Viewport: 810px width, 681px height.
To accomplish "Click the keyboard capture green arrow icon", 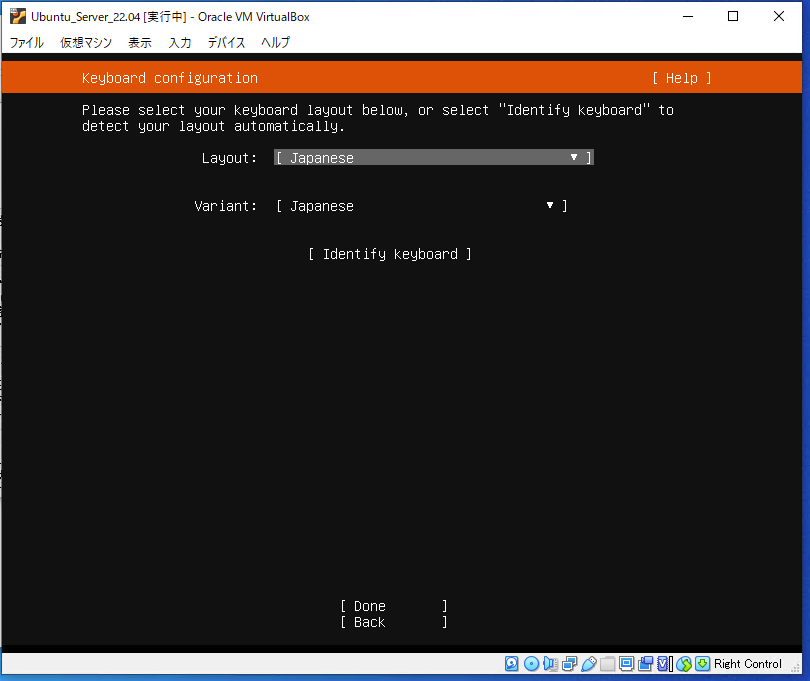I will pos(703,663).
